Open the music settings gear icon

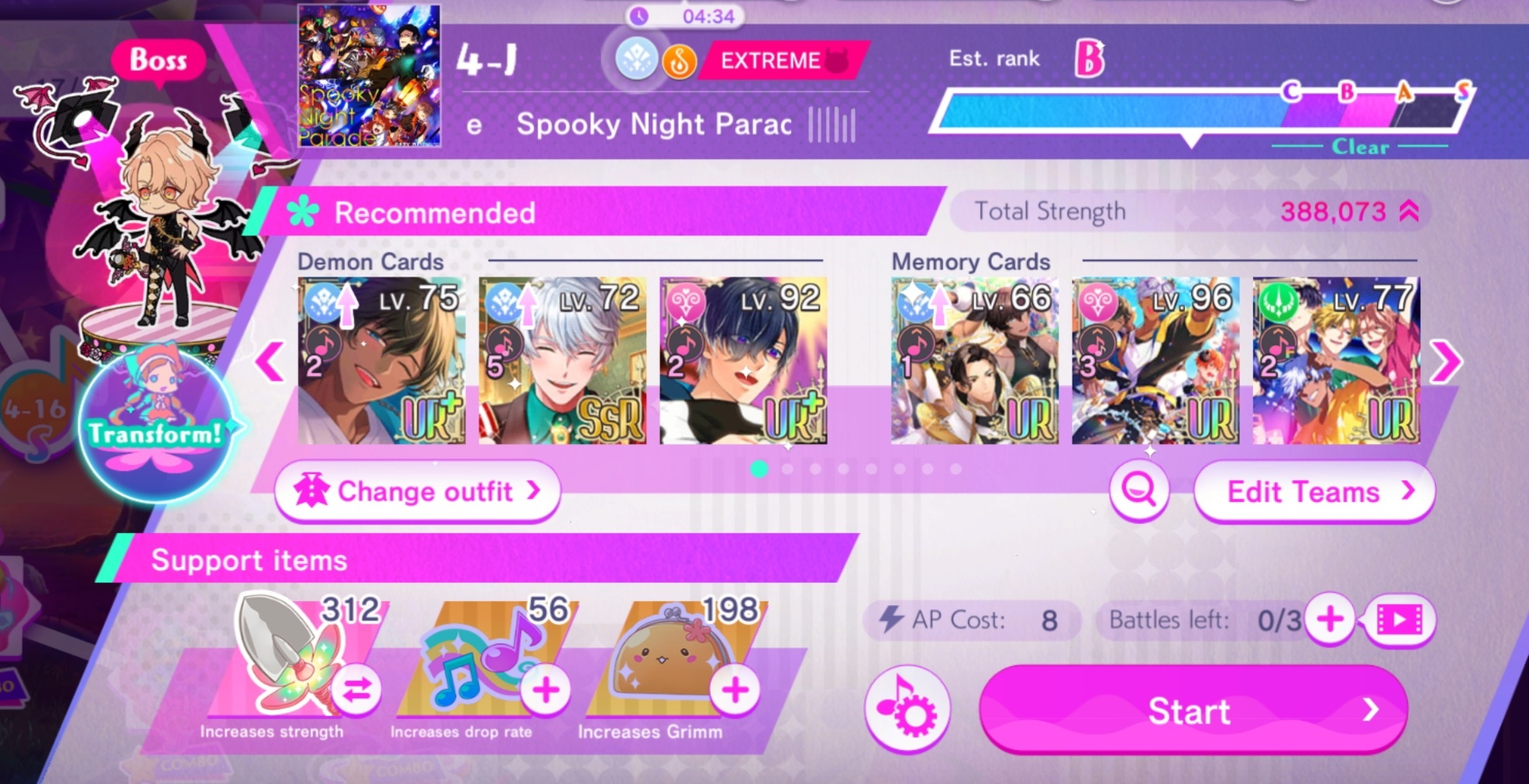tap(907, 709)
